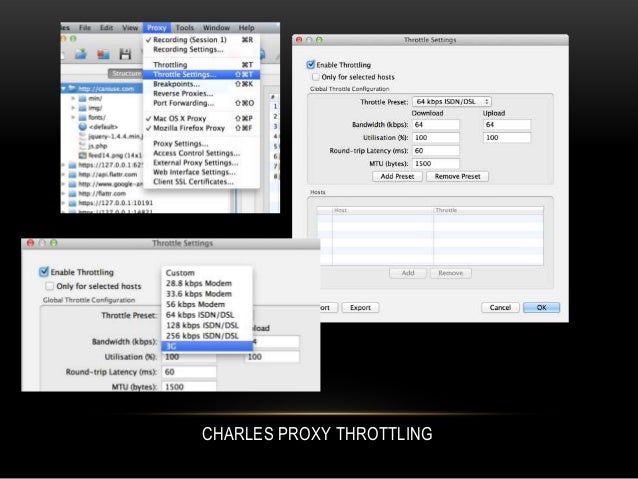Choose Client SSL Certificates... menu entry

pos(201,182)
